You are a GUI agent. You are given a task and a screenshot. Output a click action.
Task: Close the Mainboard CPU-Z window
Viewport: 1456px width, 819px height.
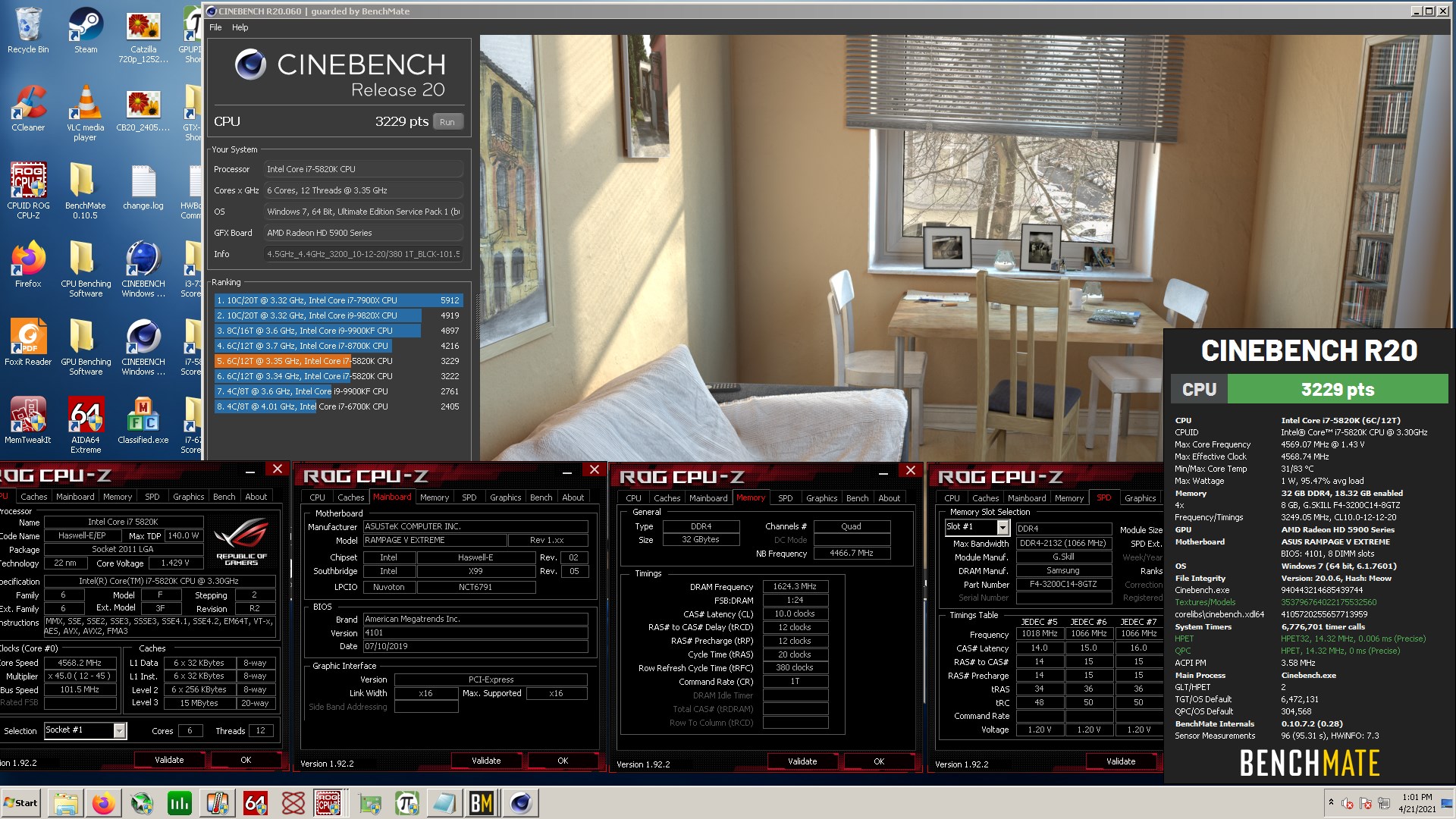595,470
